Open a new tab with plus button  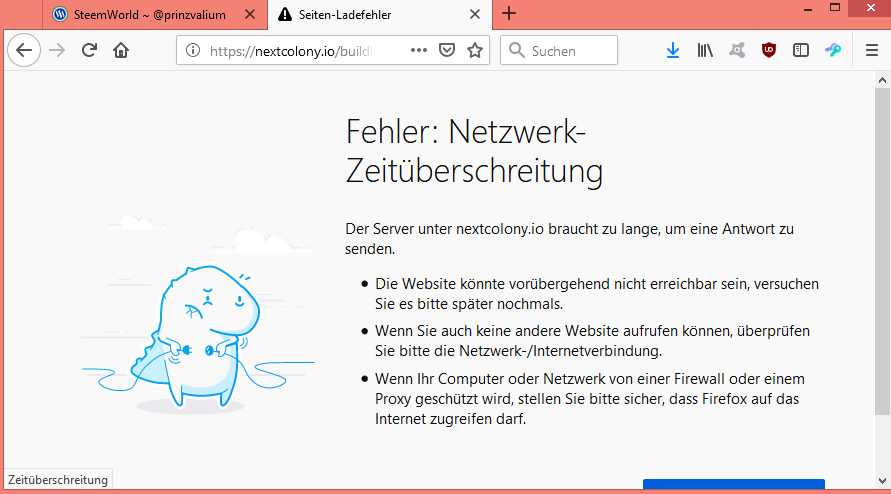(x=509, y=13)
